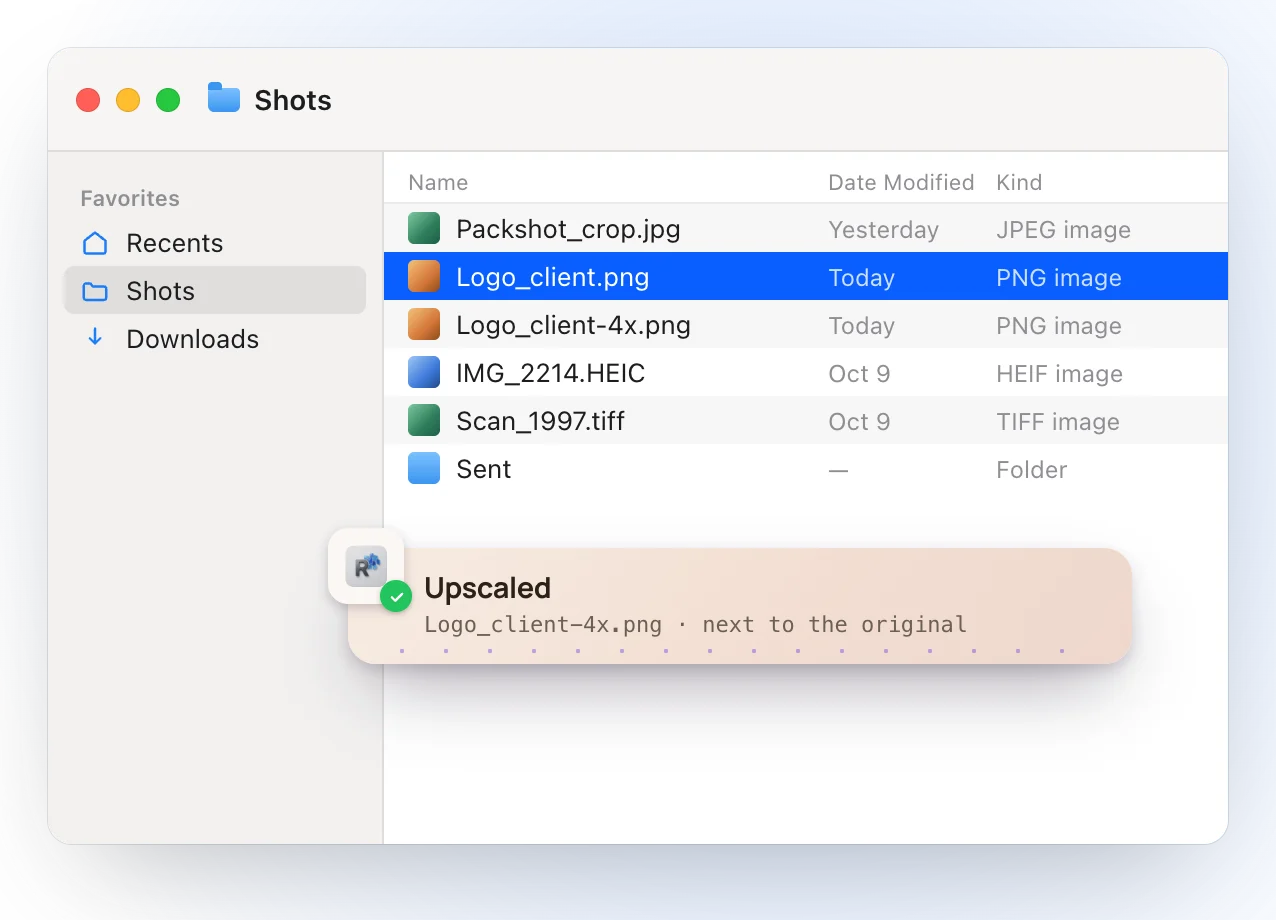Minimize the window with yellow button

pos(128,100)
